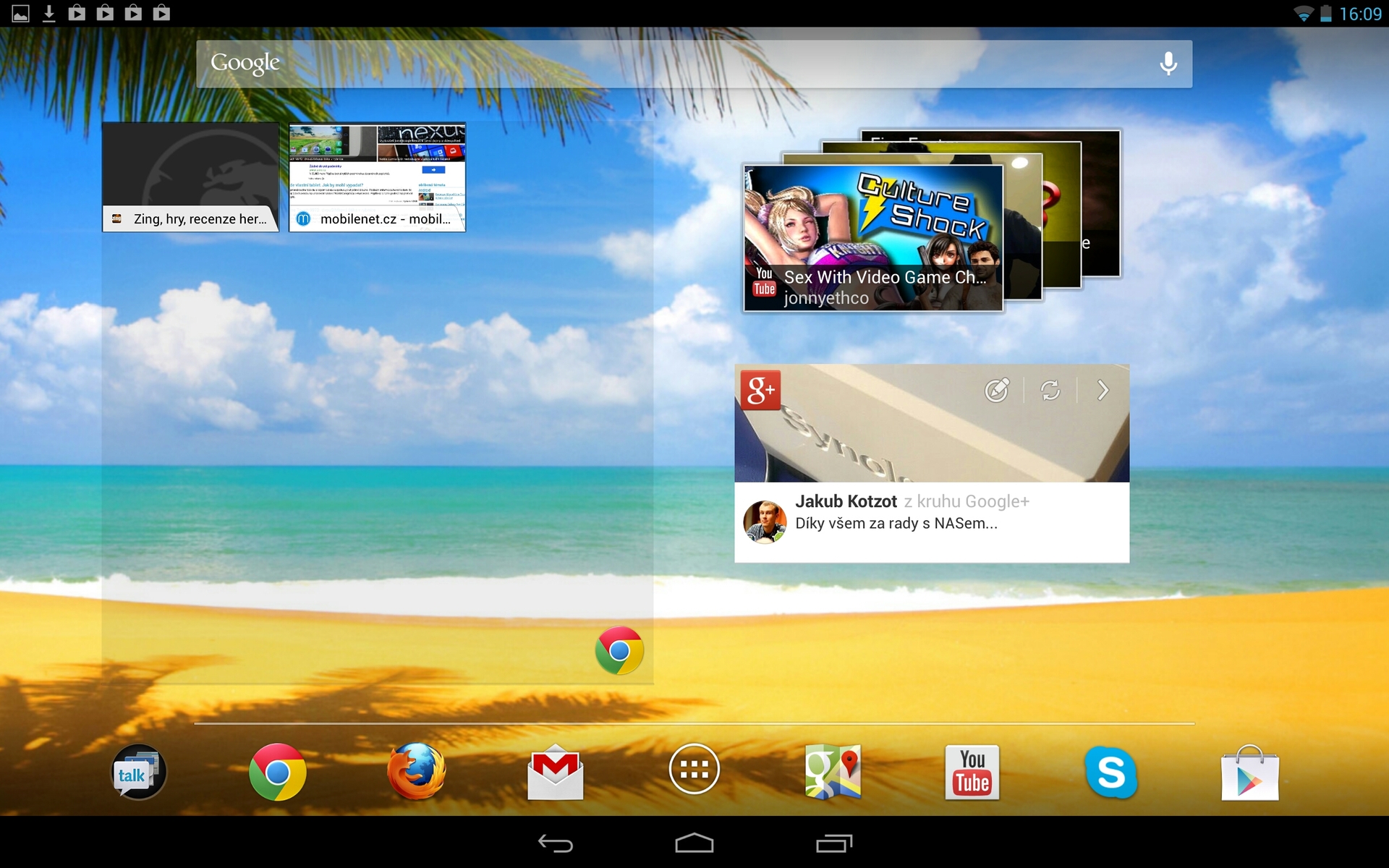The image size is (1389, 868).
Task: Tap the 'Díky všem za rady s NASem...' text
Action: (896, 524)
